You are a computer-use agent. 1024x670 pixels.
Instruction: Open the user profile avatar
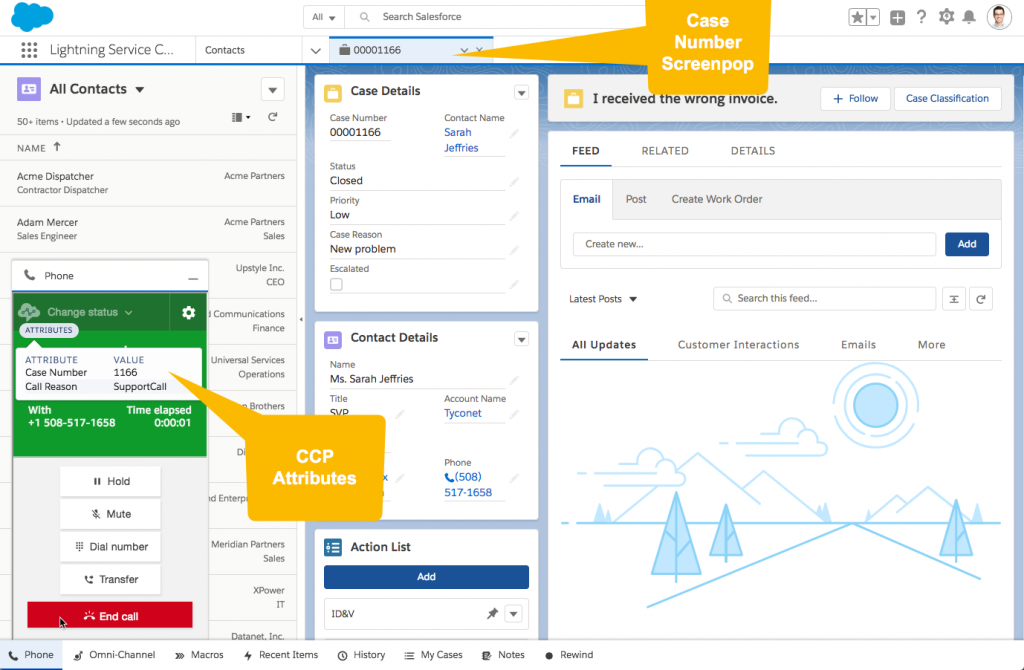point(999,17)
